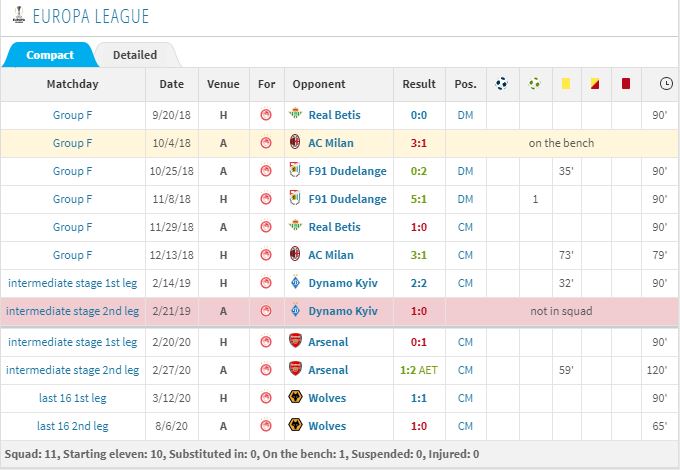The image size is (680, 470).
Task: Open Dynamo Kyiv link dated 2/14/19
Action: coord(343,283)
